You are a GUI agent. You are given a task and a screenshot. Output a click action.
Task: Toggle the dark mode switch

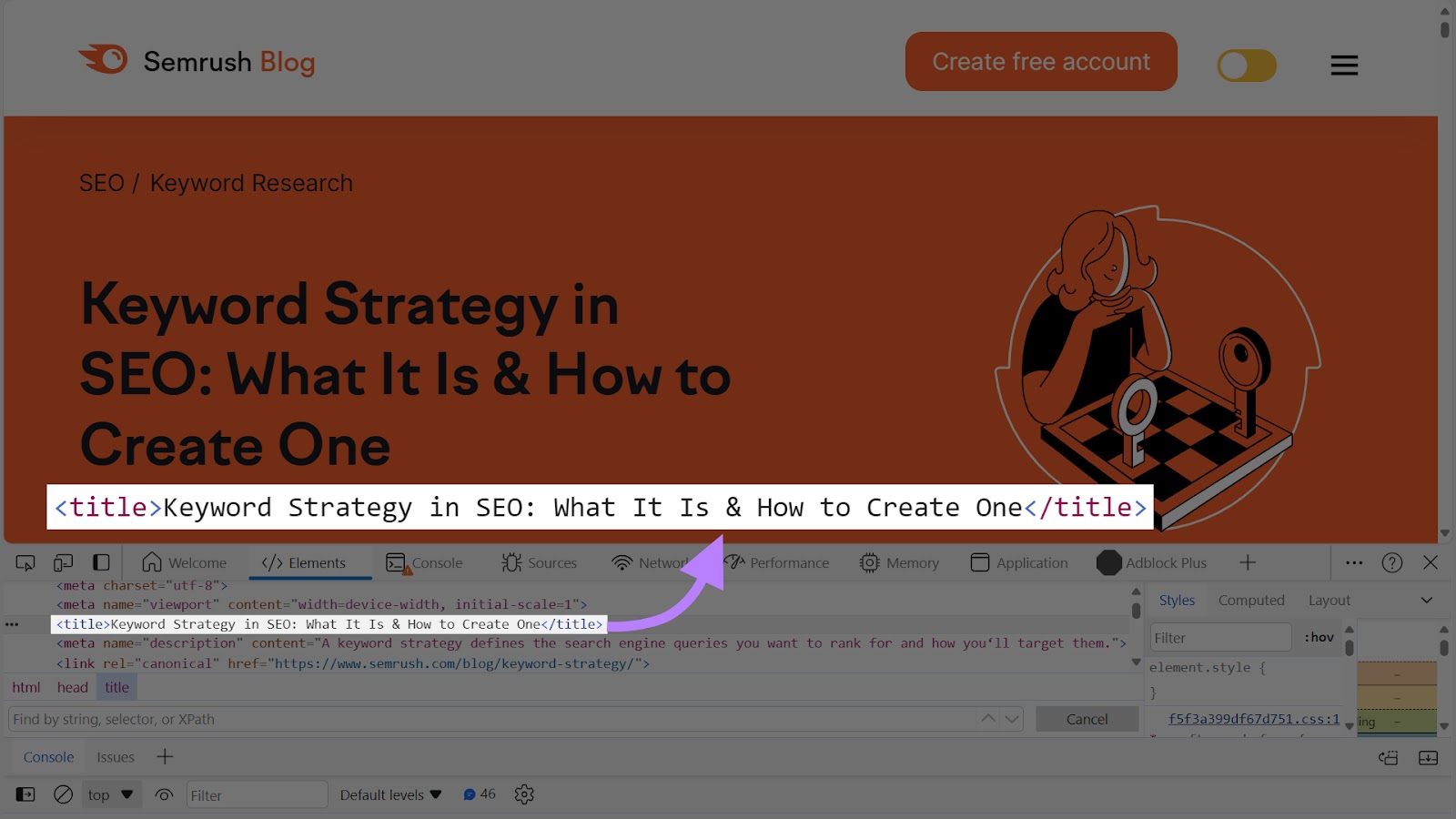1247,65
